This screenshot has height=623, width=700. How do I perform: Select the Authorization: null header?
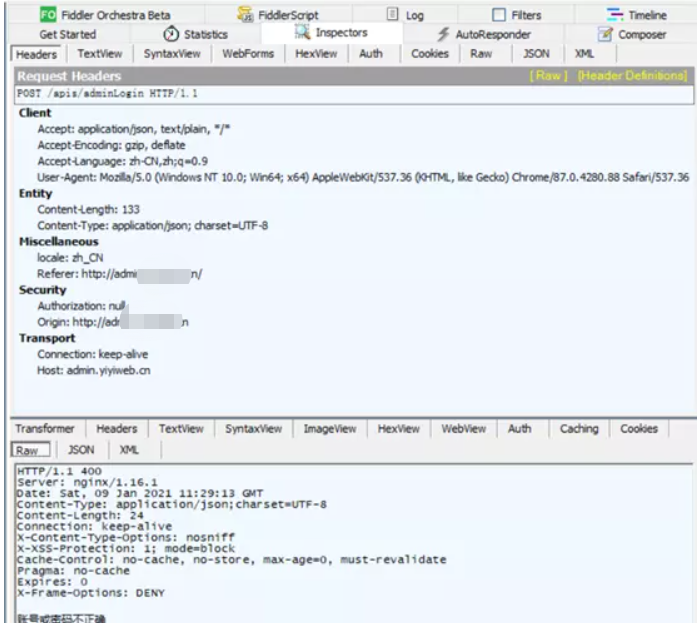click(81, 306)
